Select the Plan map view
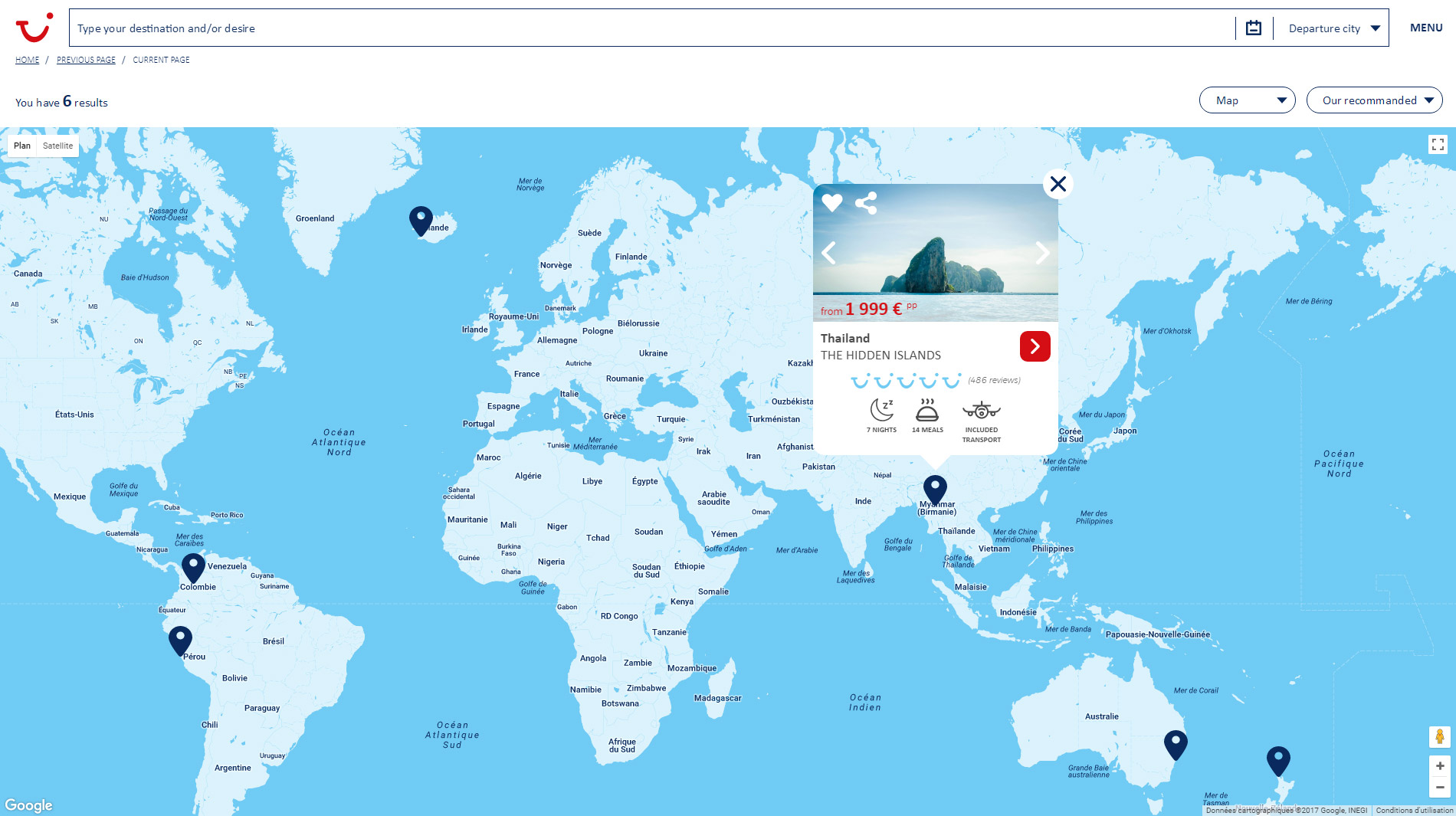Image resolution: width=1456 pixels, height=816 pixels. [22, 146]
